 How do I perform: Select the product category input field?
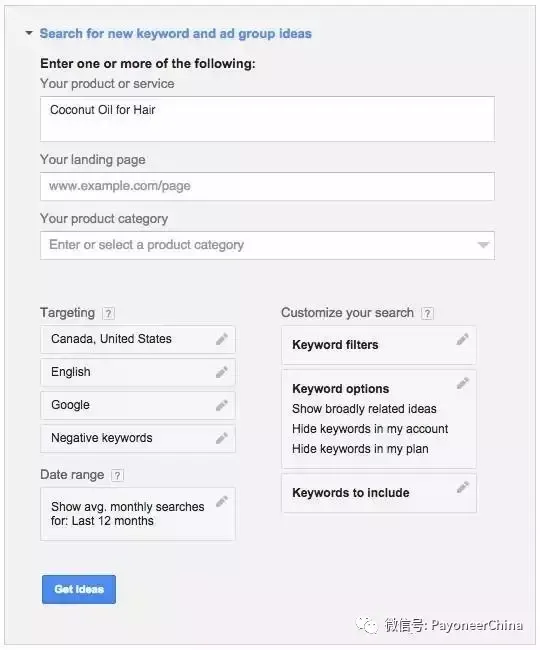click(x=267, y=245)
